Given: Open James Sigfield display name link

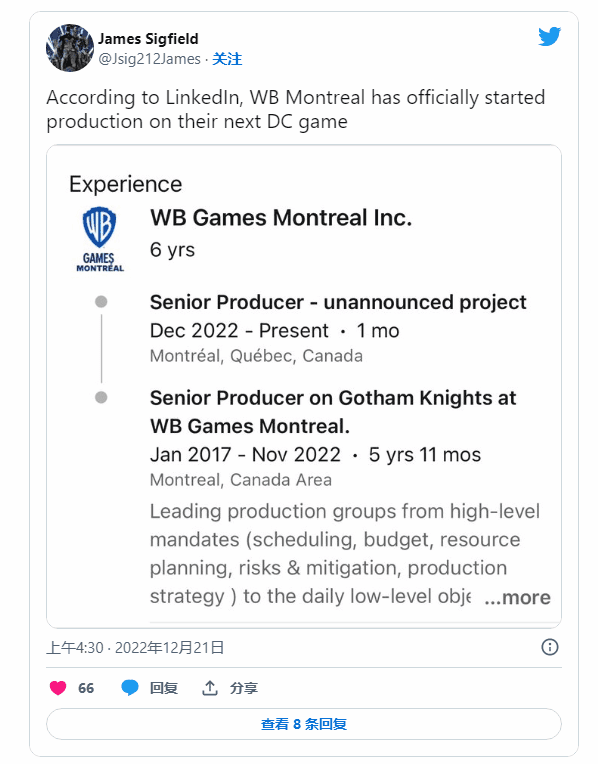Looking at the screenshot, I should coord(148,38).
